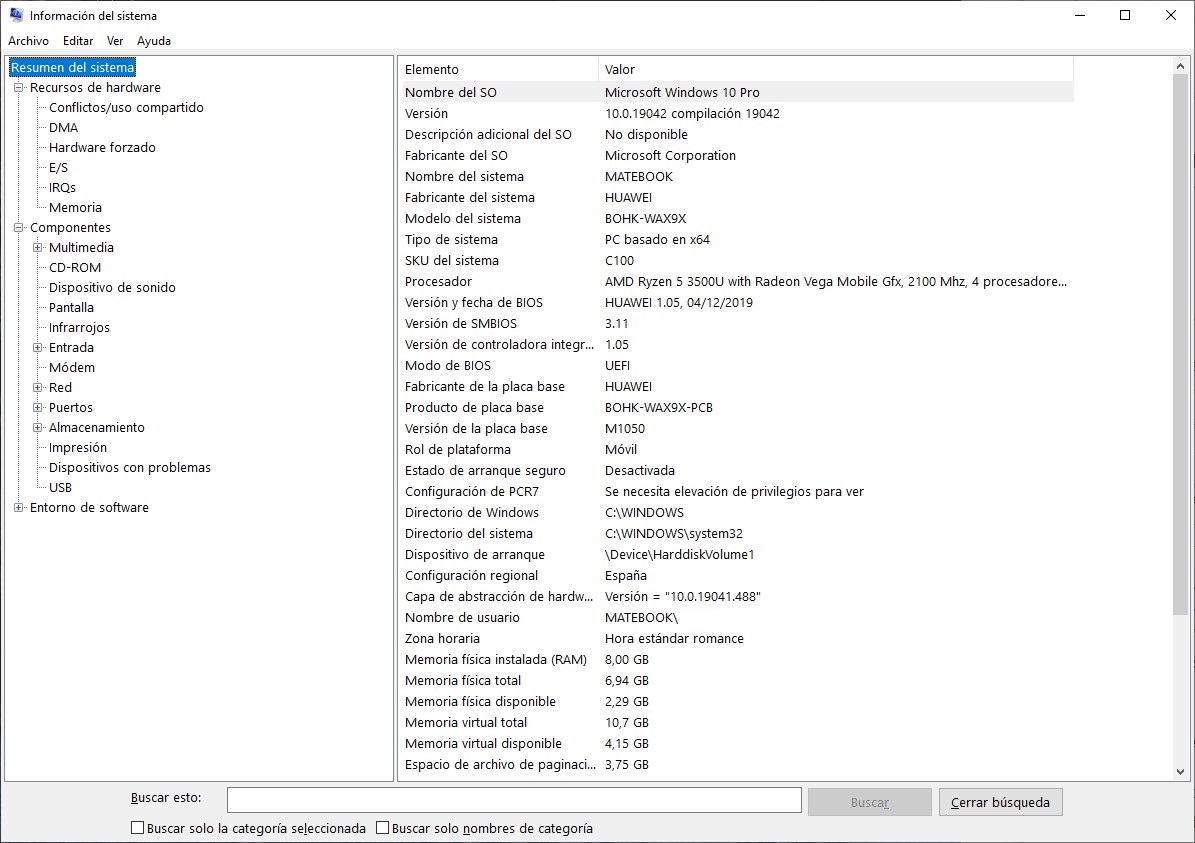Select the Procesador row in the list
The width and height of the screenshot is (1195, 843).
pyautogui.click(x=438, y=281)
